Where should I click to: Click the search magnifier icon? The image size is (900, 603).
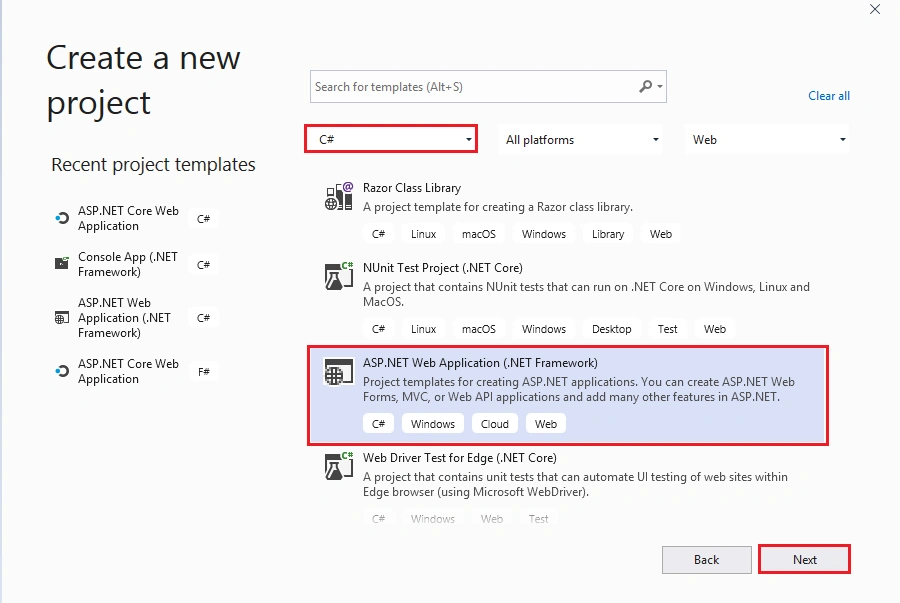646,87
